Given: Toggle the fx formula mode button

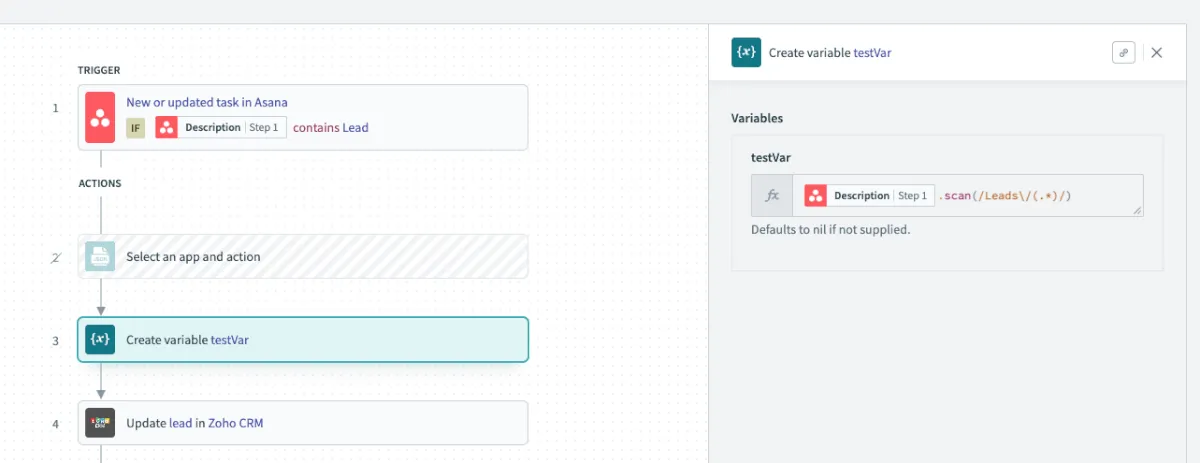Looking at the screenshot, I should pyautogui.click(x=772, y=196).
